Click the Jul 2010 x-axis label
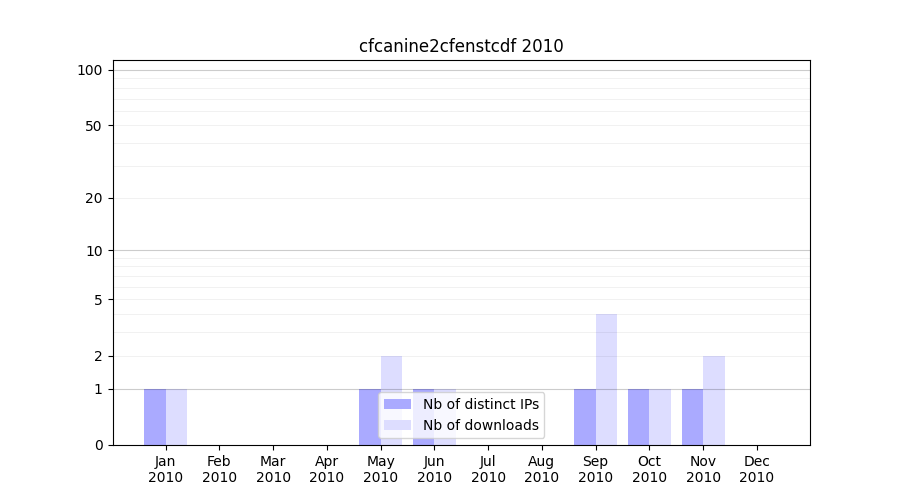 point(488,469)
